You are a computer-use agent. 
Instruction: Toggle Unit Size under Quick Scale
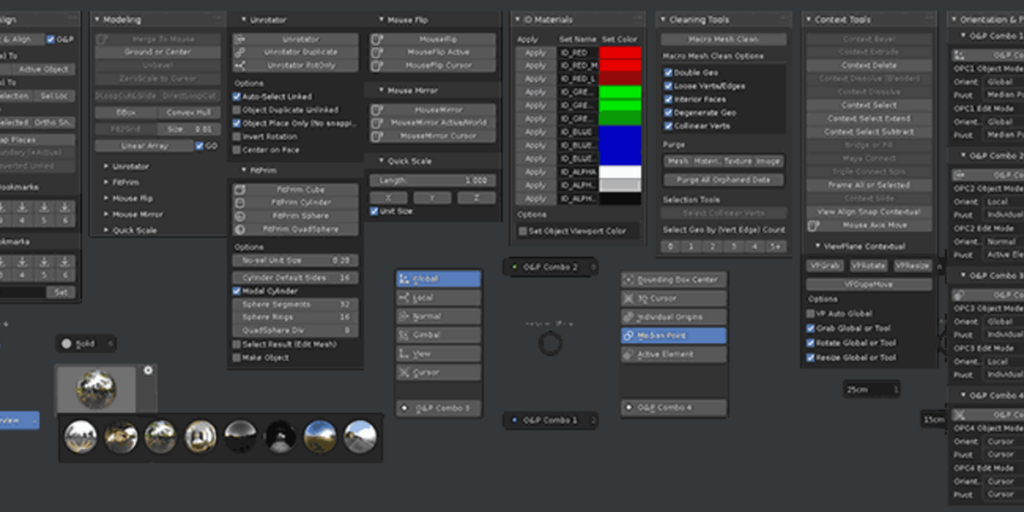coord(374,211)
